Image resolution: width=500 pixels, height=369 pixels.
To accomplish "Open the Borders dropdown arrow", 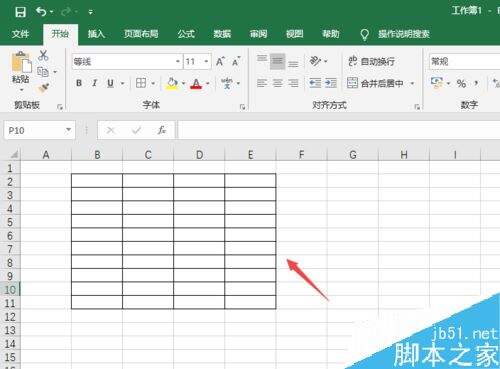I will [153, 83].
